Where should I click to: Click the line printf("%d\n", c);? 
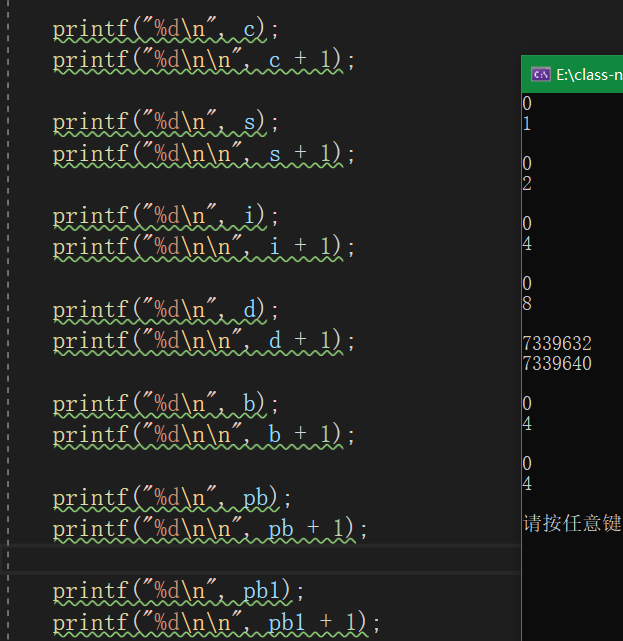(166, 30)
